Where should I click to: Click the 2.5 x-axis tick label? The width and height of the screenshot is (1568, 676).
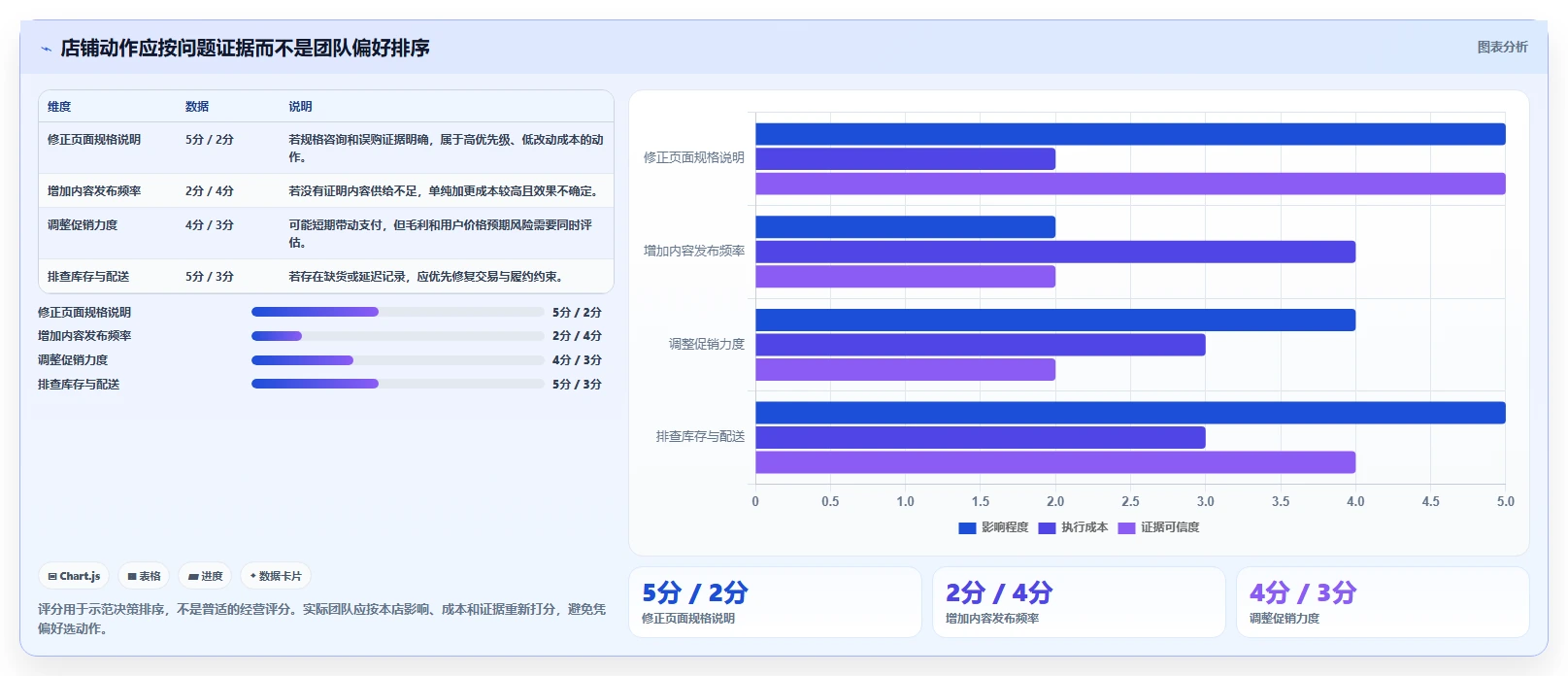(x=1130, y=501)
